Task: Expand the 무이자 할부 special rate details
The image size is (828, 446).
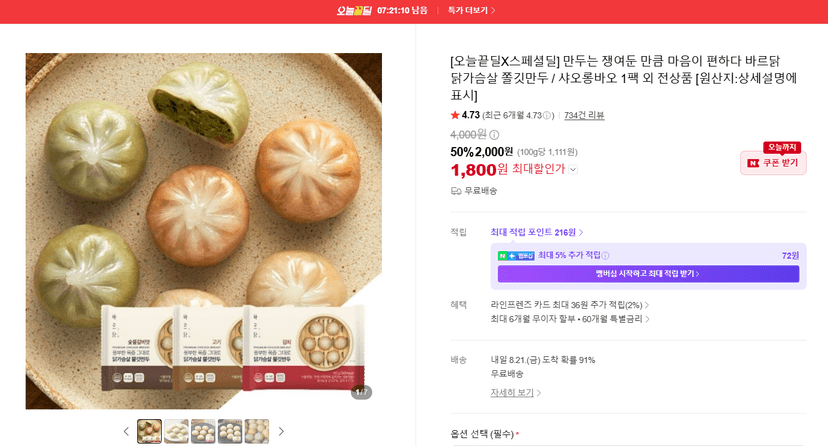Action: tap(569, 319)
